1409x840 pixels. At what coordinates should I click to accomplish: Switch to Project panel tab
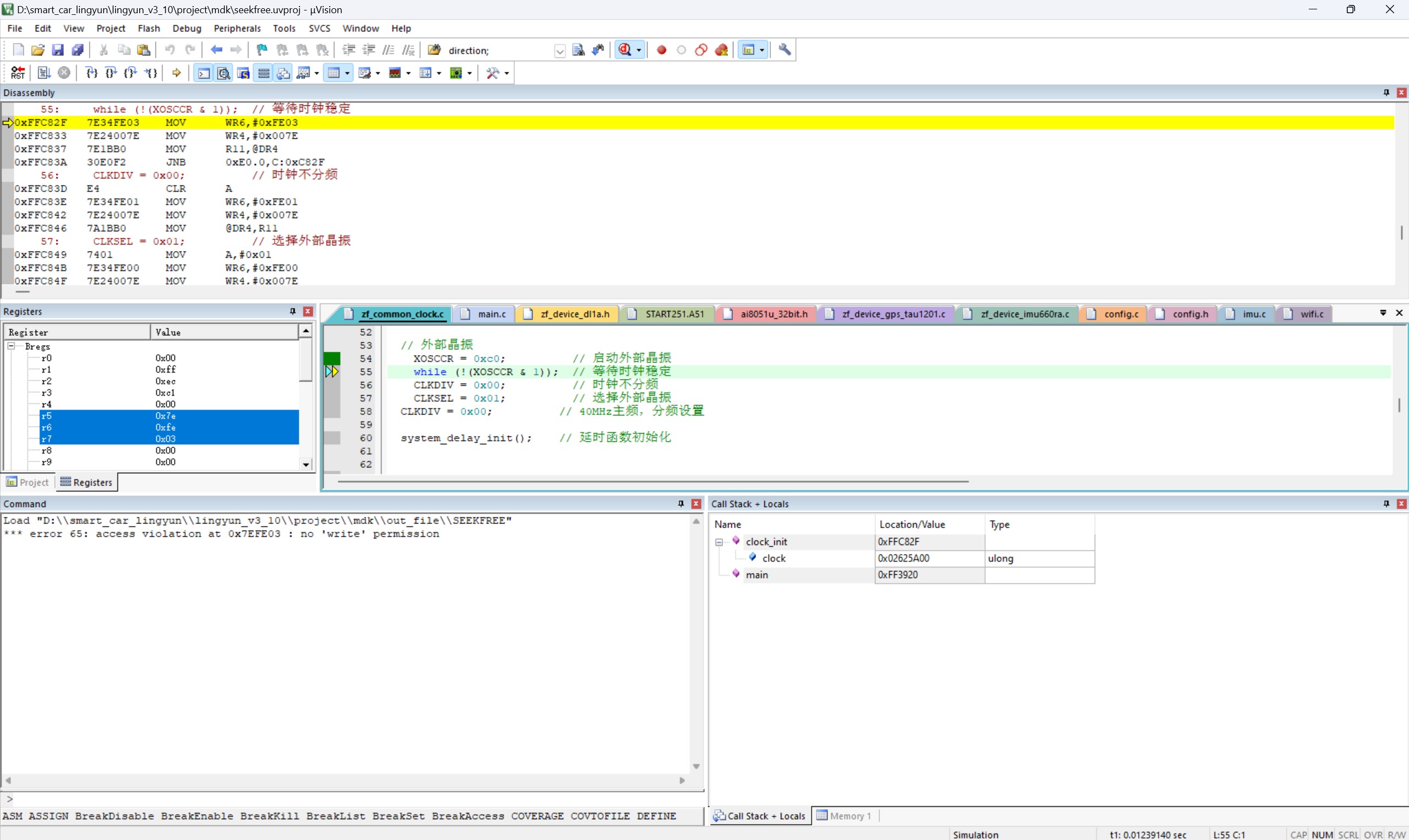coord(28,482)
